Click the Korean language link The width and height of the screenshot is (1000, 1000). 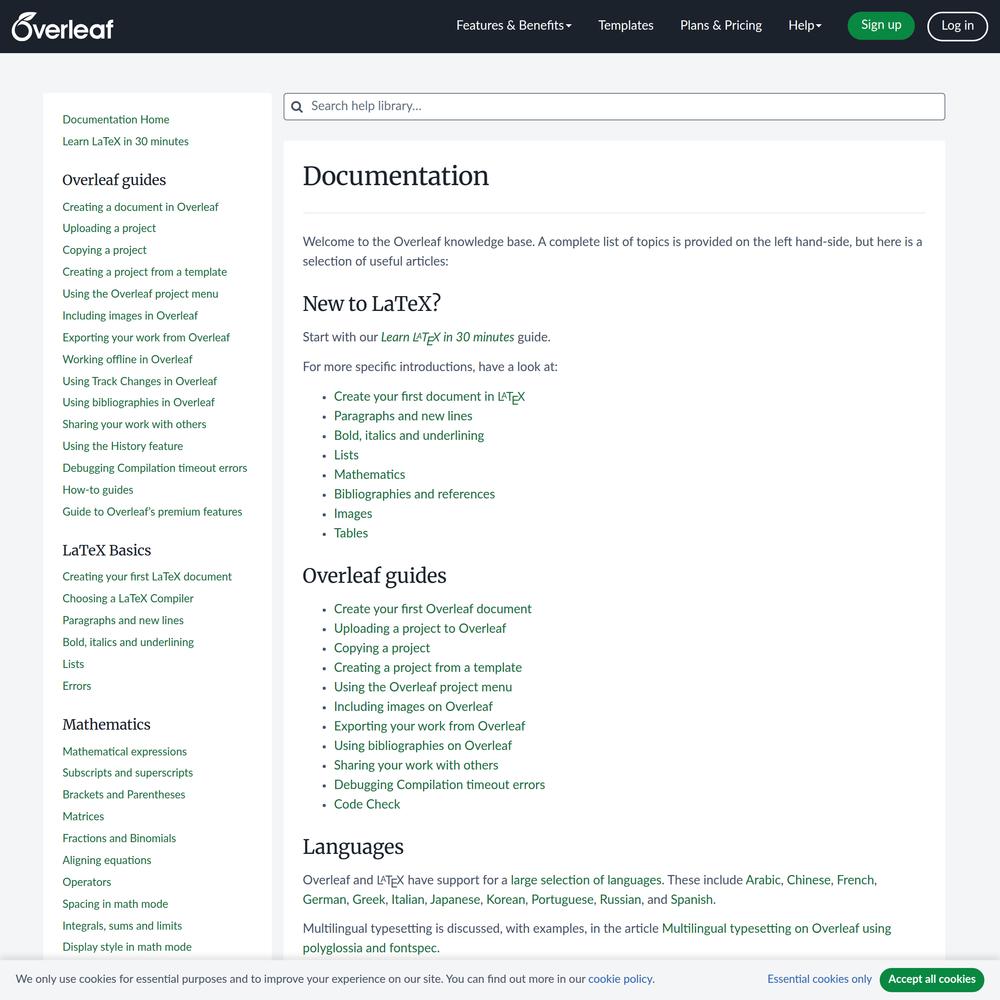click(505, 899)
